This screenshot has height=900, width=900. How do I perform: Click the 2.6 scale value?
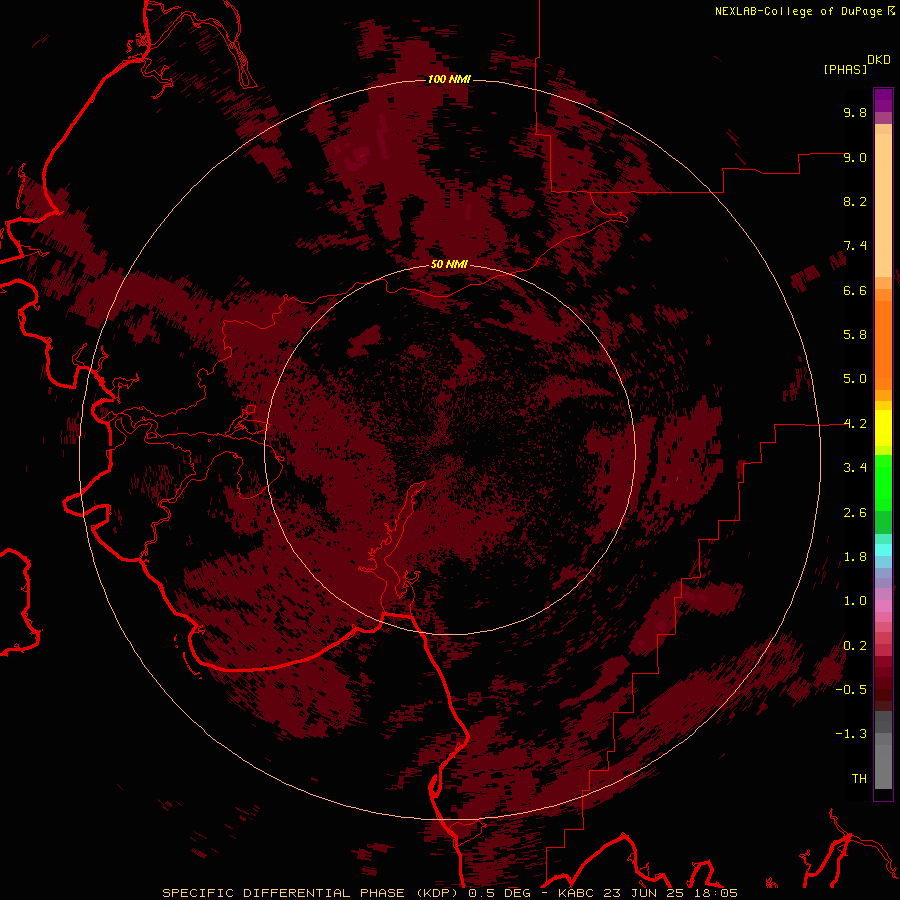(x=855, y=513)
